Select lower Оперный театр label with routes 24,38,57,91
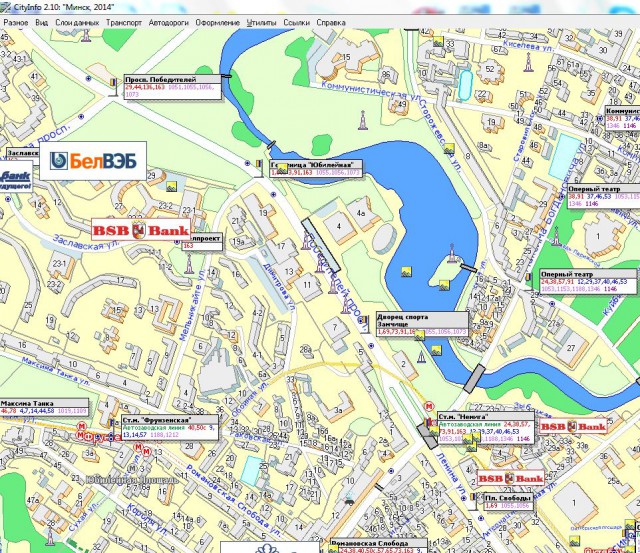 click(588, 282)
